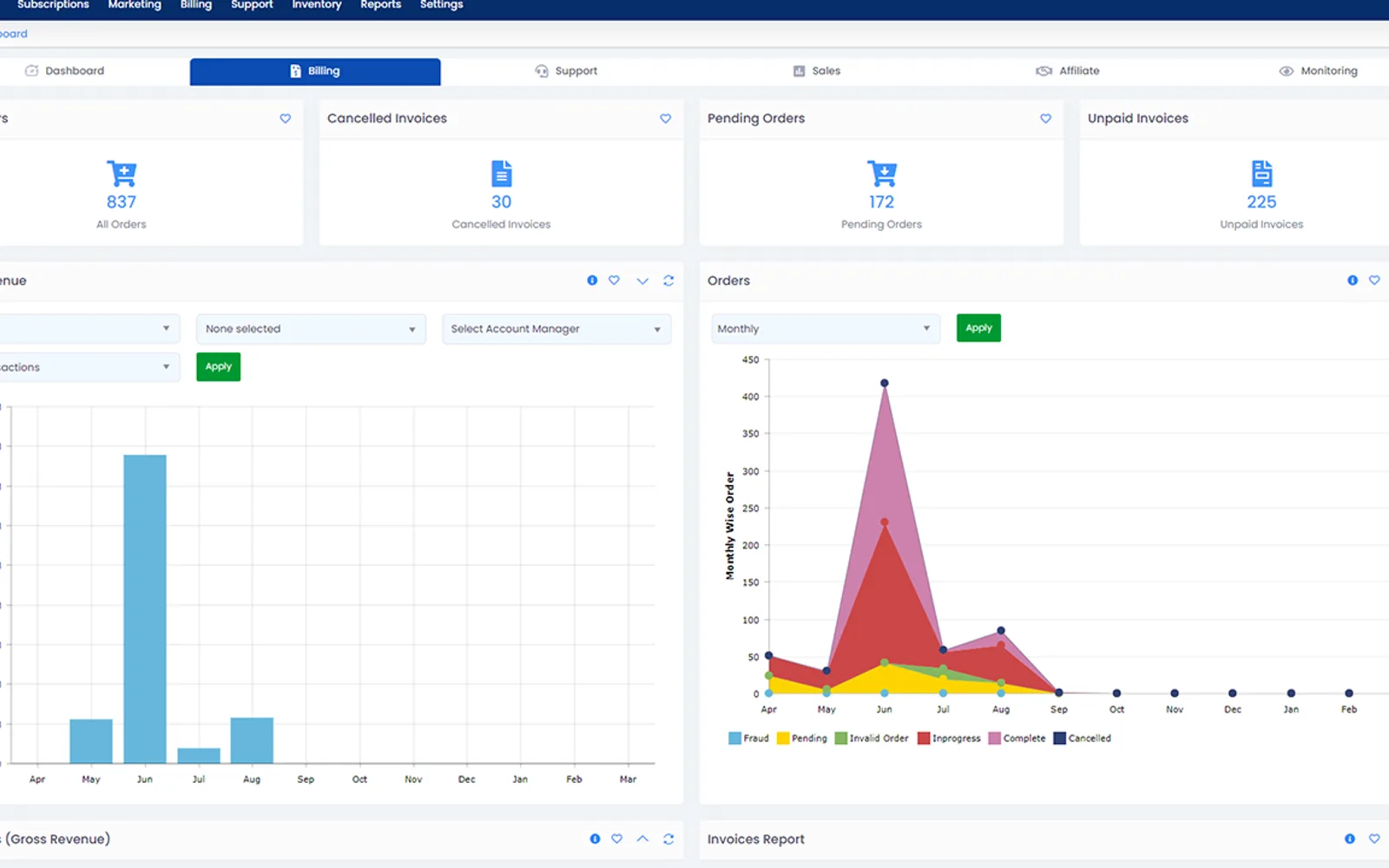Click heart icon on Revenue panel

coord(614,280)
